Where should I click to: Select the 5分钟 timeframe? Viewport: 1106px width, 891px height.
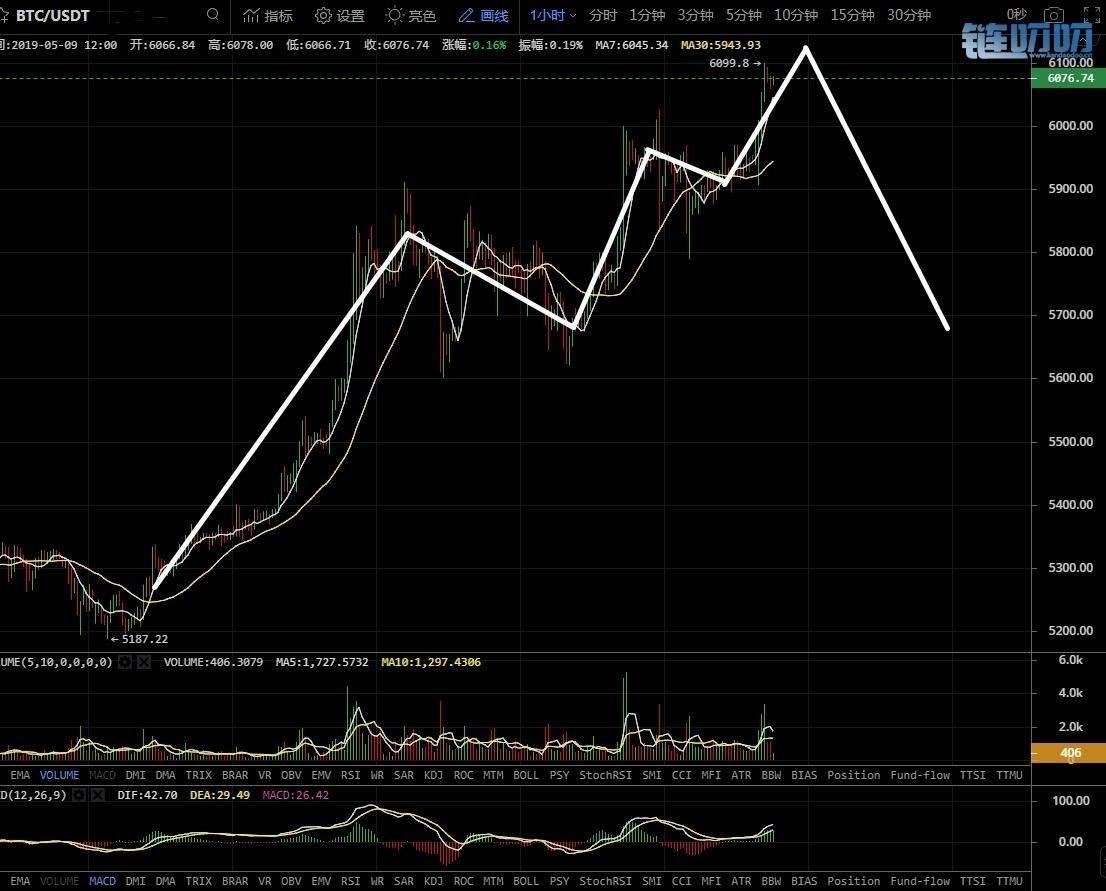pos(743,15)
